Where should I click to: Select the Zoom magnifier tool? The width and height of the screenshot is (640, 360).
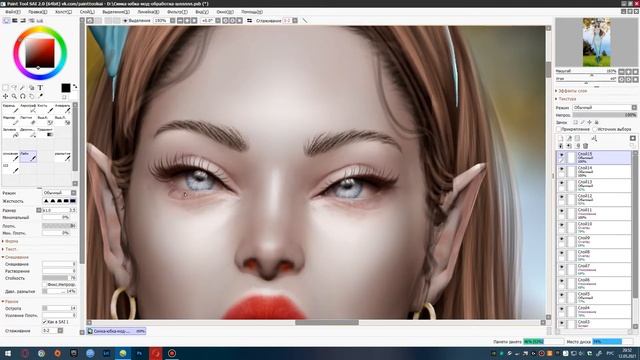(x=14, y=96)
